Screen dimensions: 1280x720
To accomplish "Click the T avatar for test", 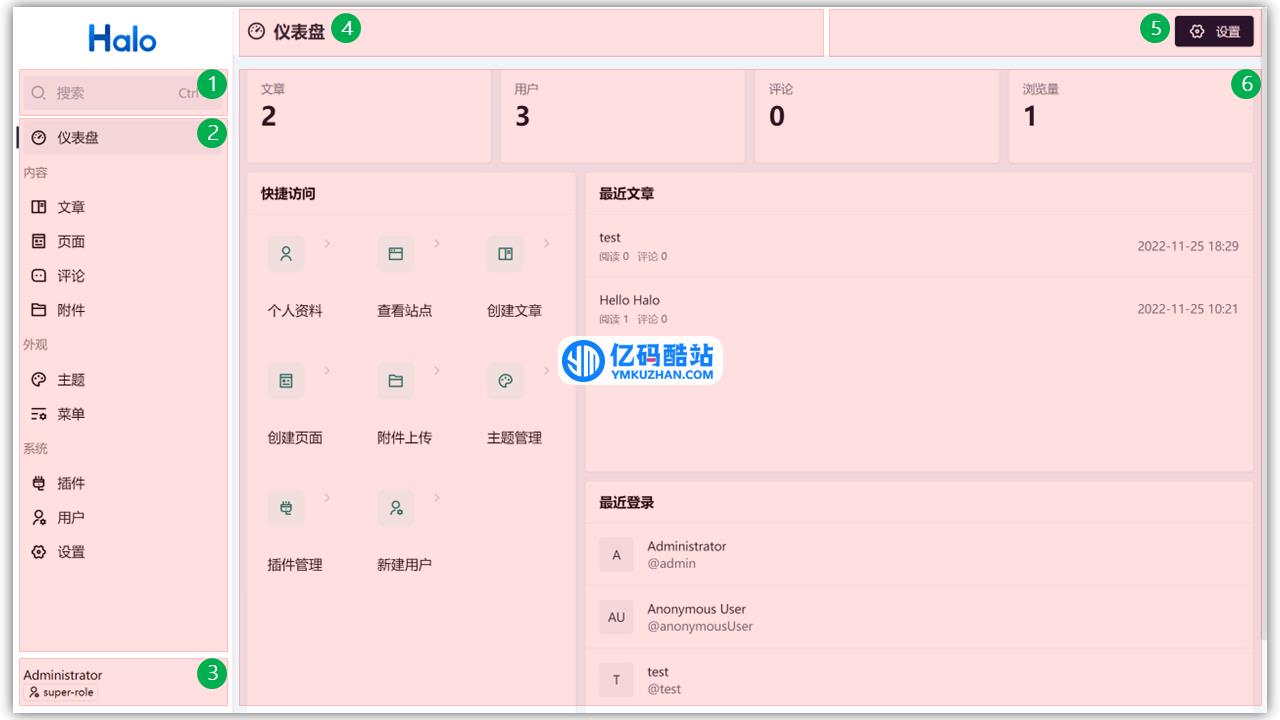I will coord(616,680).
